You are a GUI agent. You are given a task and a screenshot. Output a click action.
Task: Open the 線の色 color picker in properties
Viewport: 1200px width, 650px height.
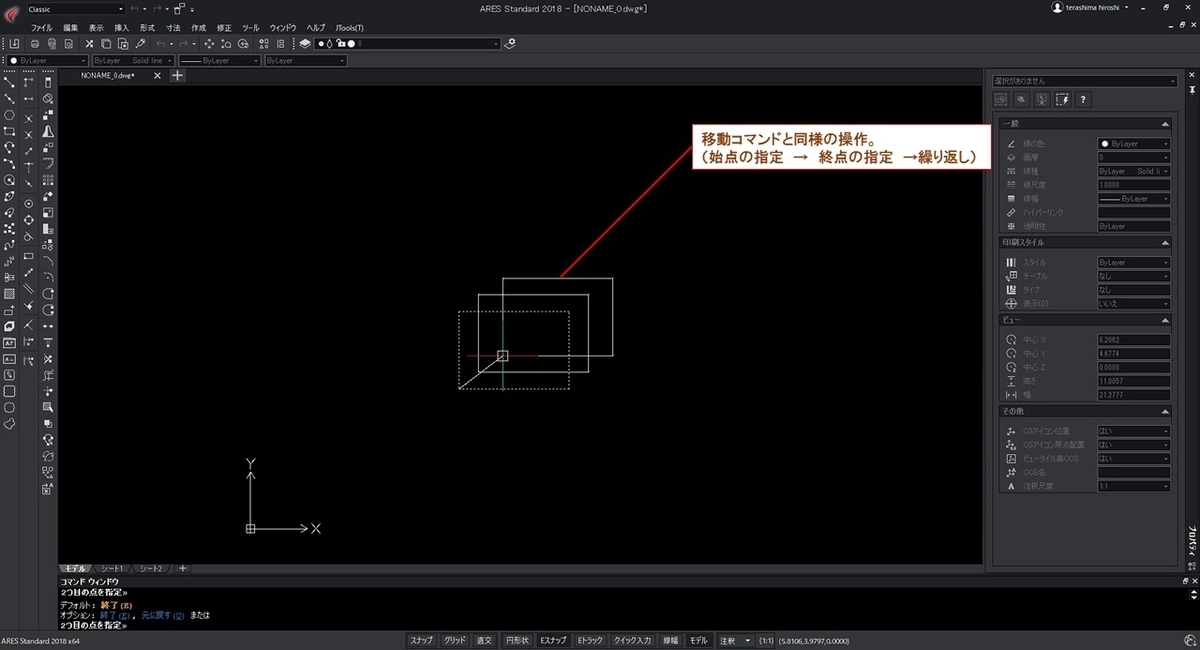point(1134,144)
